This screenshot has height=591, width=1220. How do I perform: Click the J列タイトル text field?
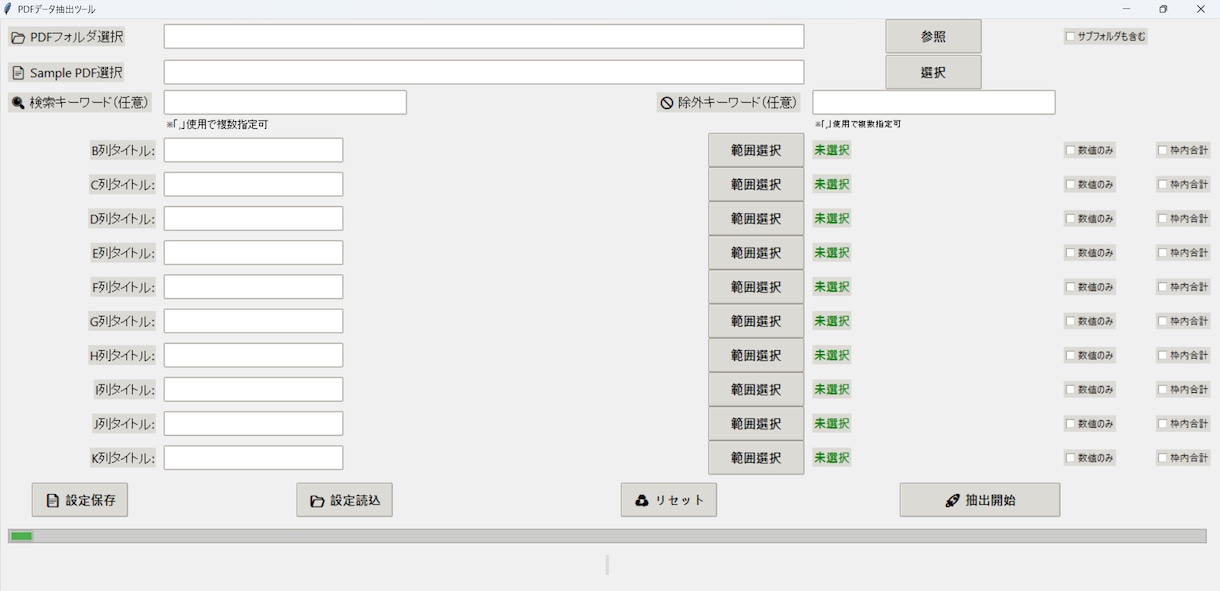pyautogui.click(x=253, y=424)
